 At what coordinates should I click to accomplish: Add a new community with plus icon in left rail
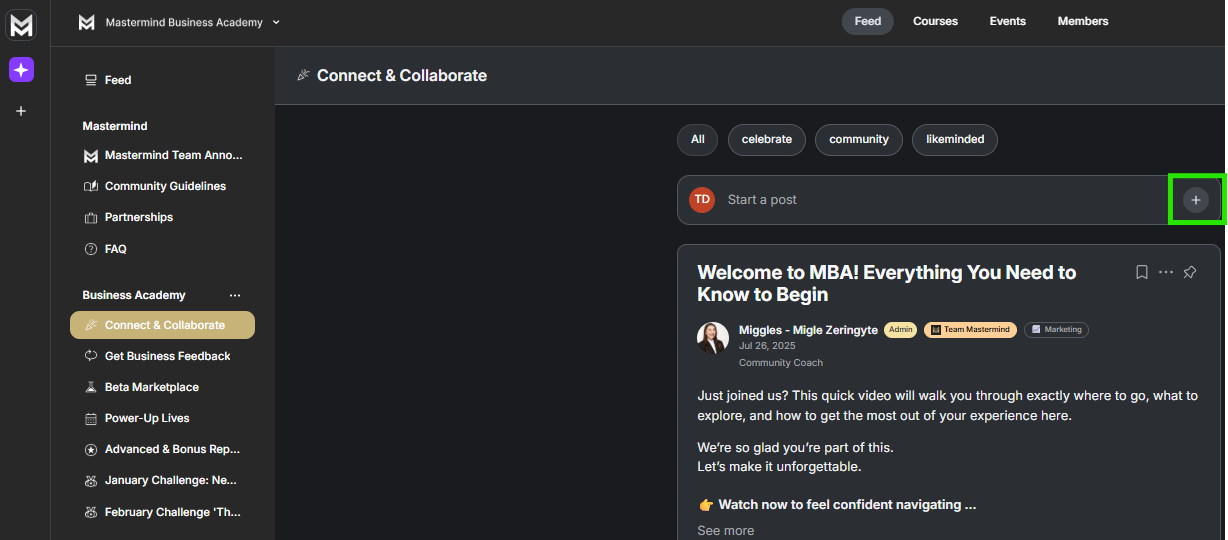pos(21,111)
